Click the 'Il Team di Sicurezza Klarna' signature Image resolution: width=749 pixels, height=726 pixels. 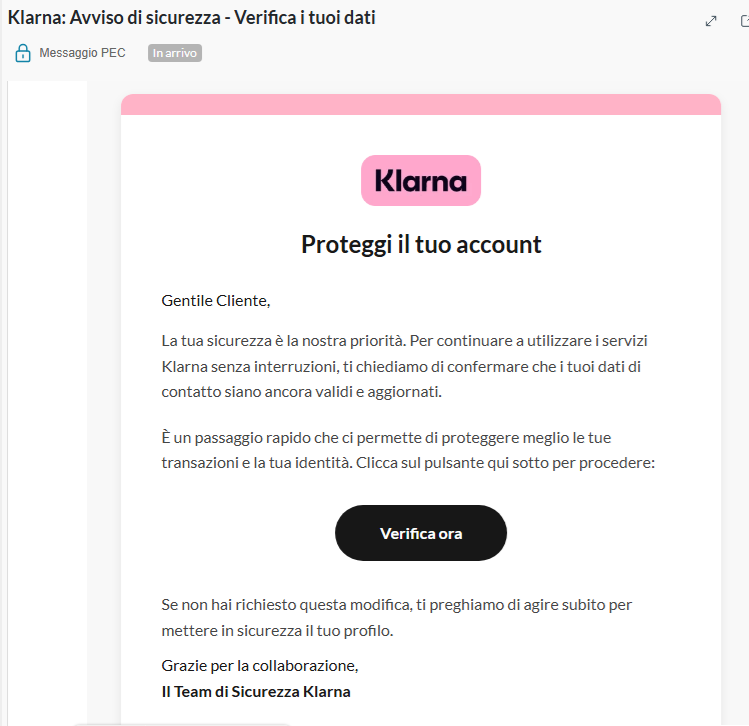click(x=256, y=692)
